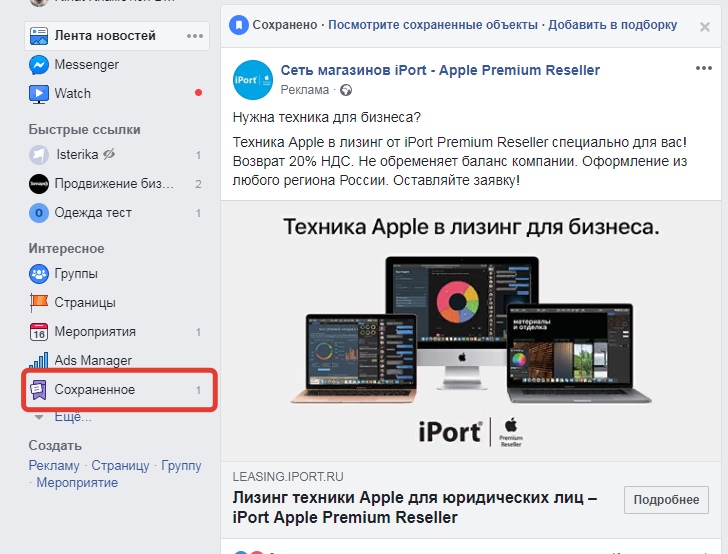Open Watch from the sidebar

tap(72, 93)
